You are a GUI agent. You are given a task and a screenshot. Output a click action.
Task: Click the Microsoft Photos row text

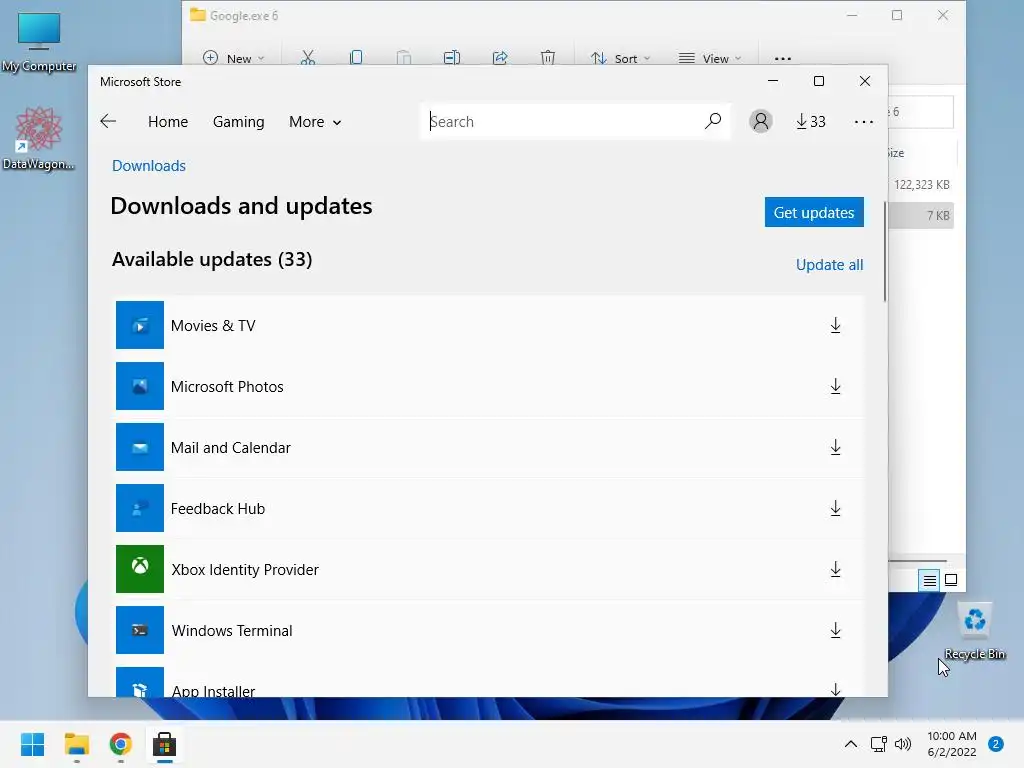coord(227,387)
